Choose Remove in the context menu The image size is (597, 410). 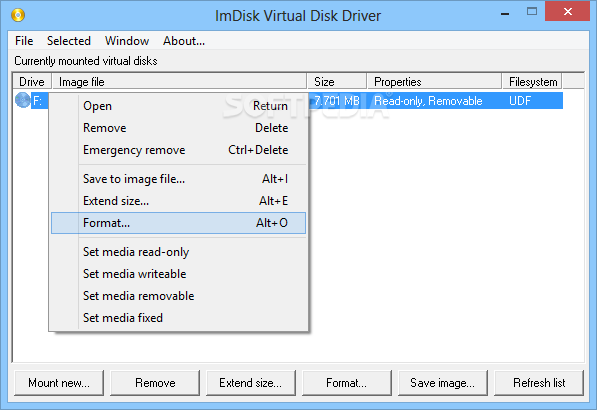click(179, 128)
